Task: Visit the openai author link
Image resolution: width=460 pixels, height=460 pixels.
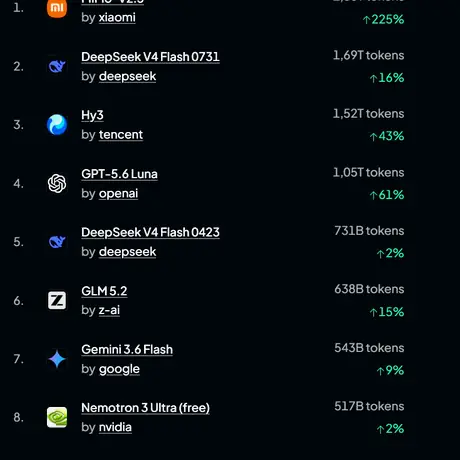Action: (x=118, y=194)
